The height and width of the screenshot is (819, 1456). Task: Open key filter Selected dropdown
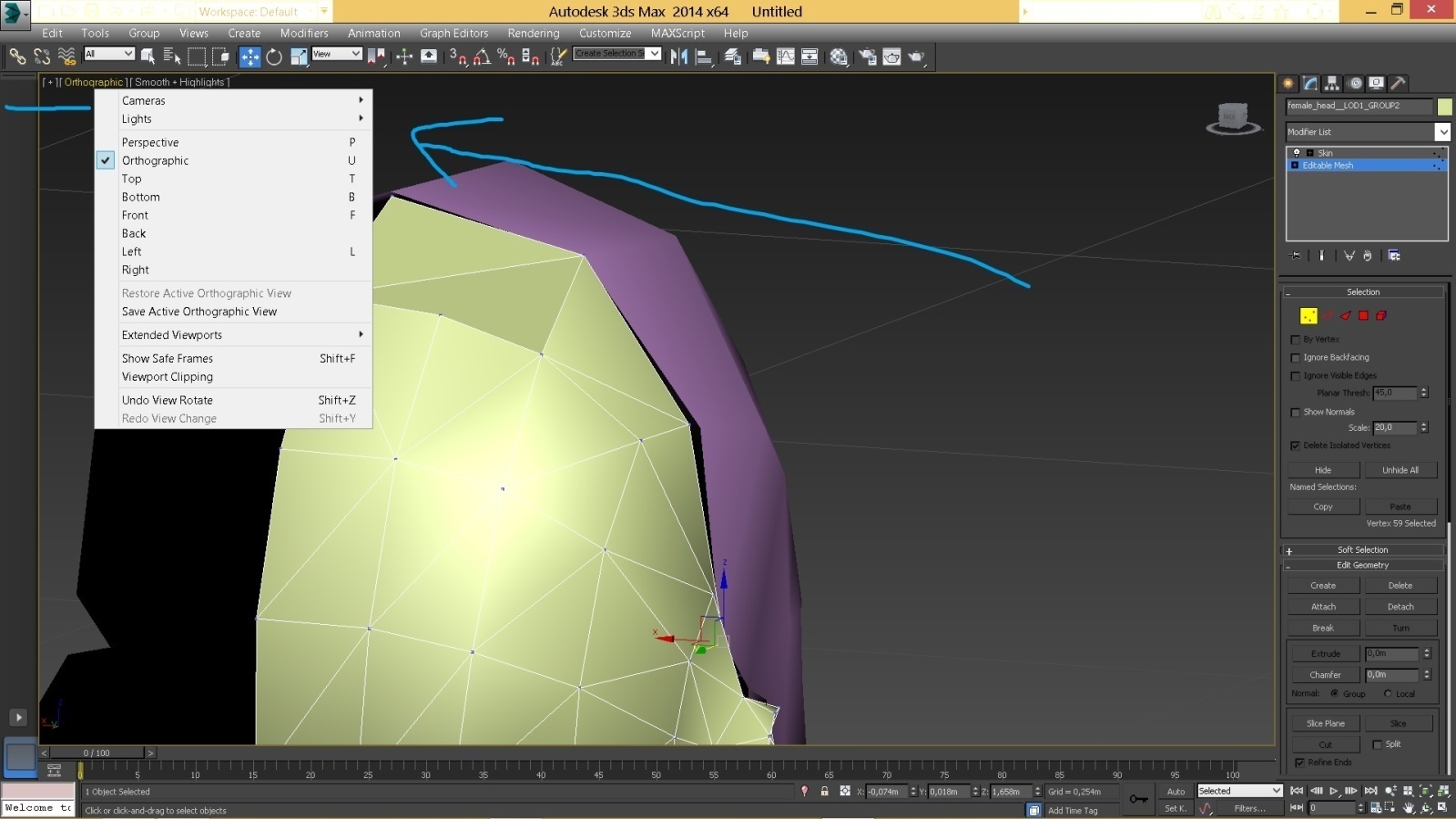1239,791
